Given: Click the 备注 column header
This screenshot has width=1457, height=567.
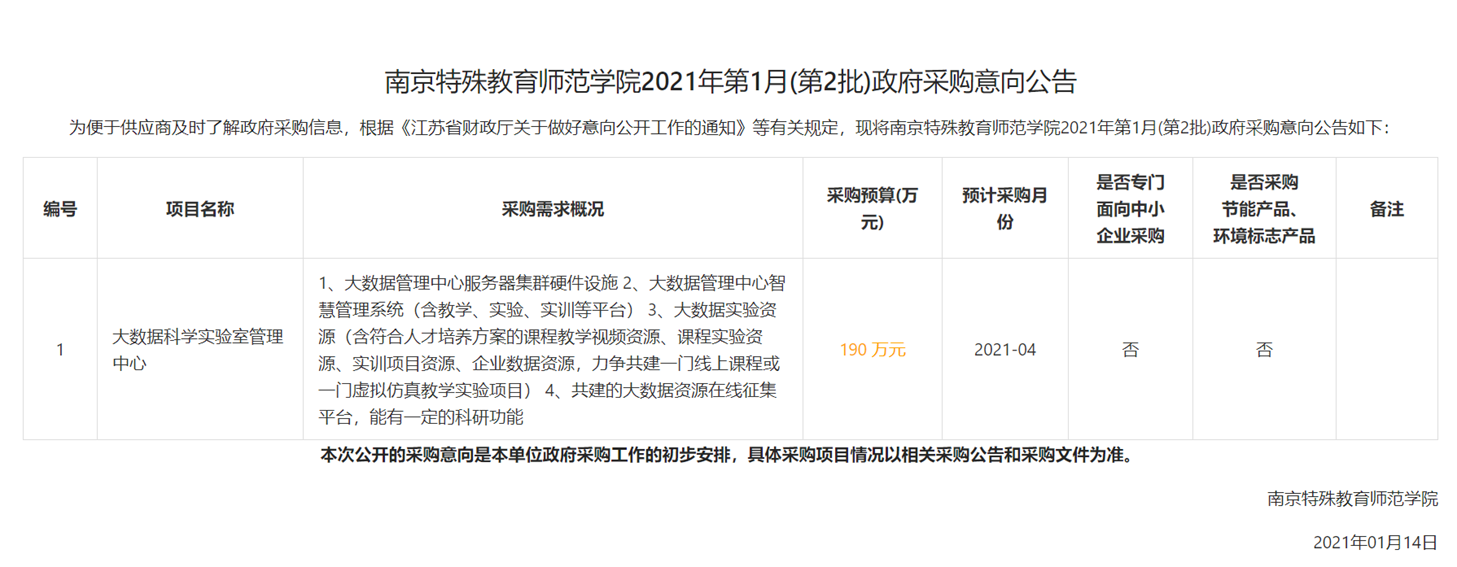Looking at the screenshot, I should 1386,209.
